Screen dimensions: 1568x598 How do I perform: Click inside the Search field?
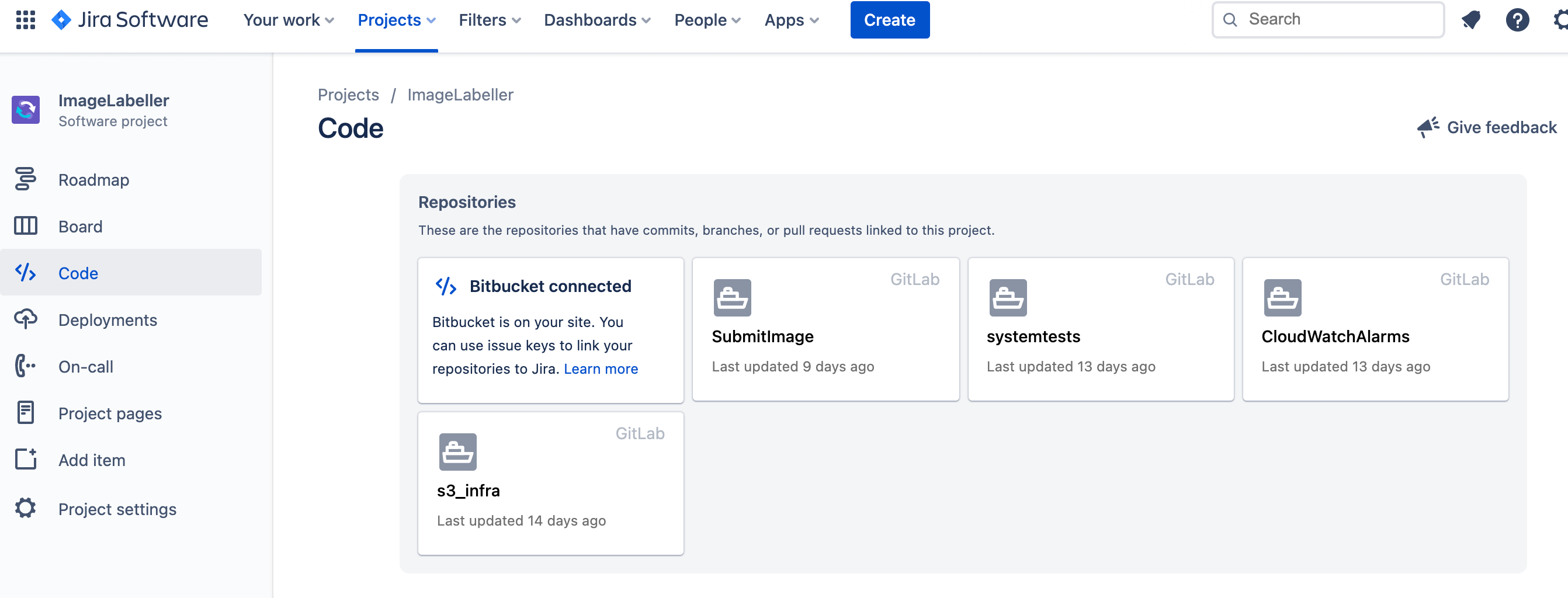click(1327, 19)
